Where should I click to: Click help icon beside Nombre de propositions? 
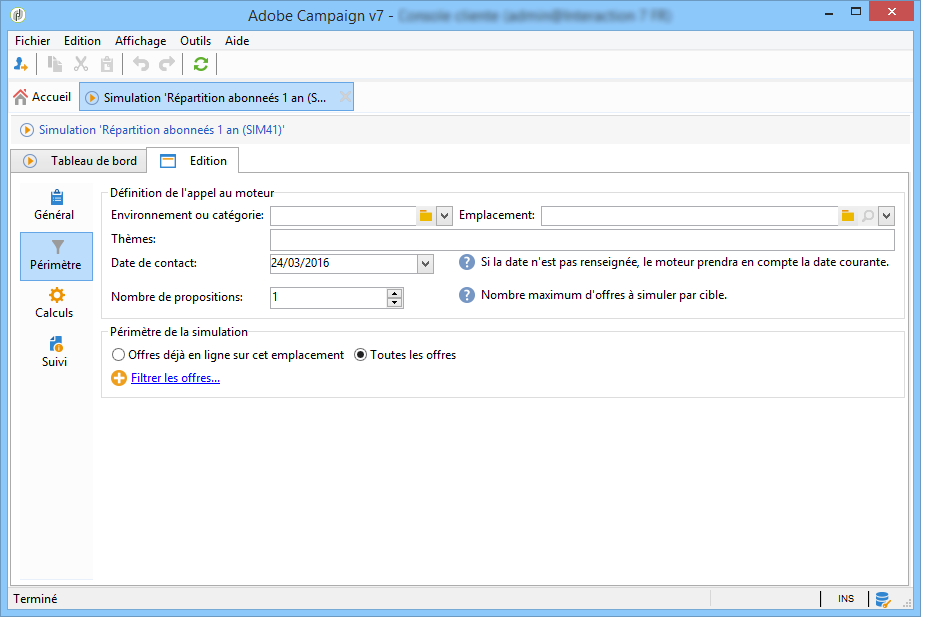click(467, 295)
